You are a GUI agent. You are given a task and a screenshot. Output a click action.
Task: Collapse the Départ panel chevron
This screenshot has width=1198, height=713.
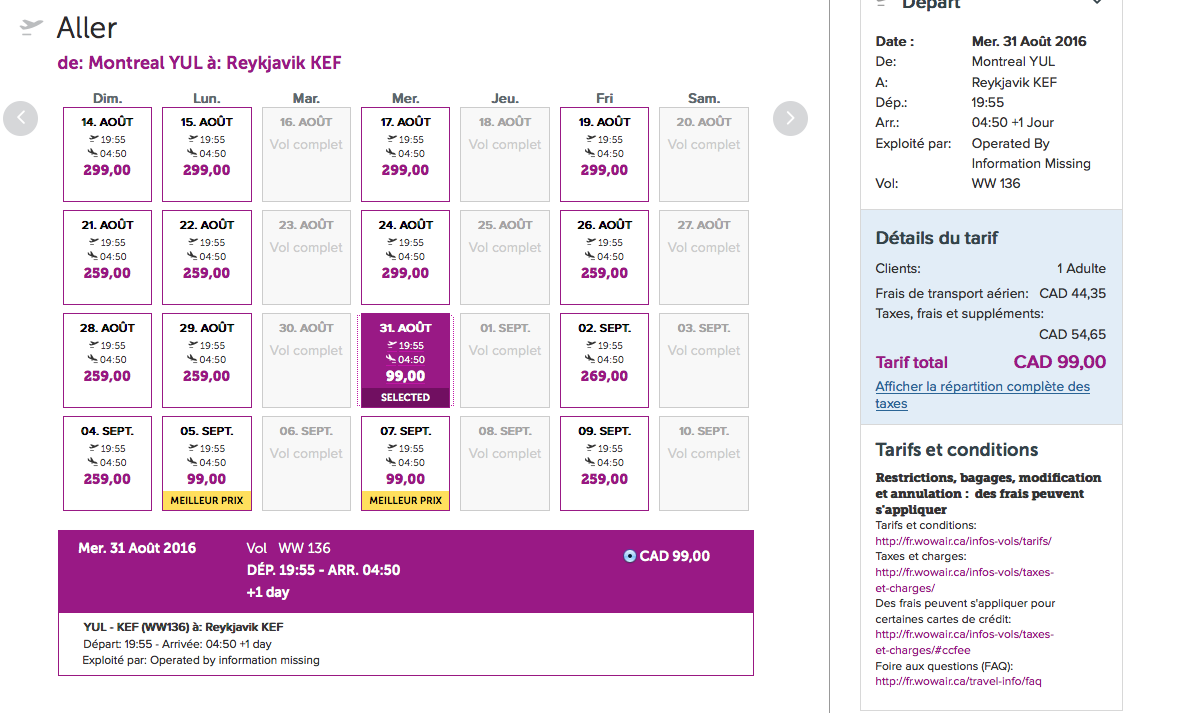[x=1097, y=2]
